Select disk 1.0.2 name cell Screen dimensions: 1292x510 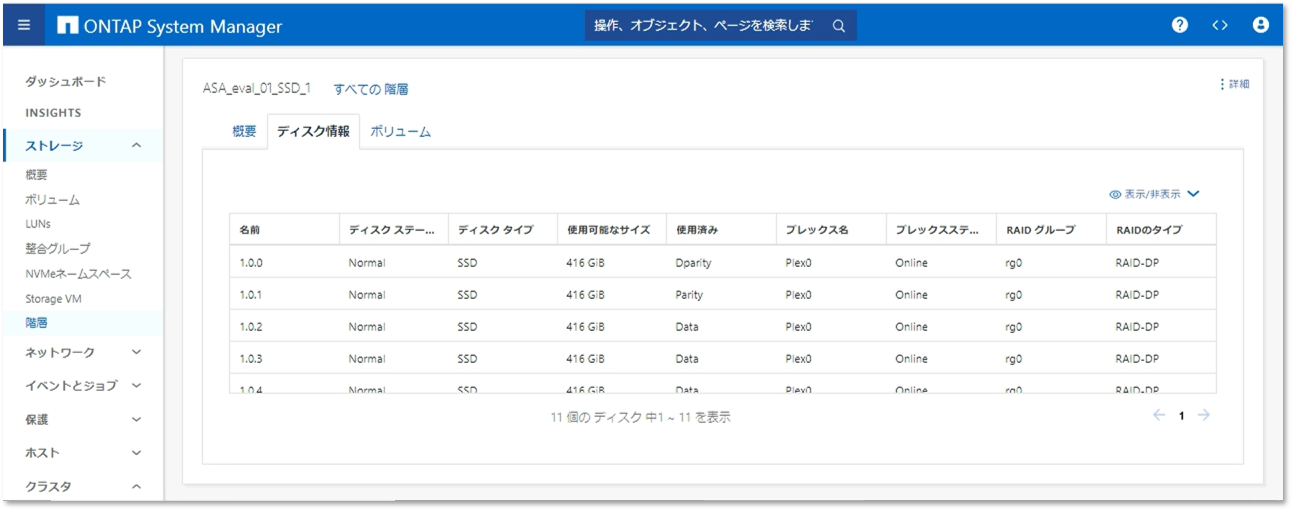pyautogui.click(x=251, y=327)
